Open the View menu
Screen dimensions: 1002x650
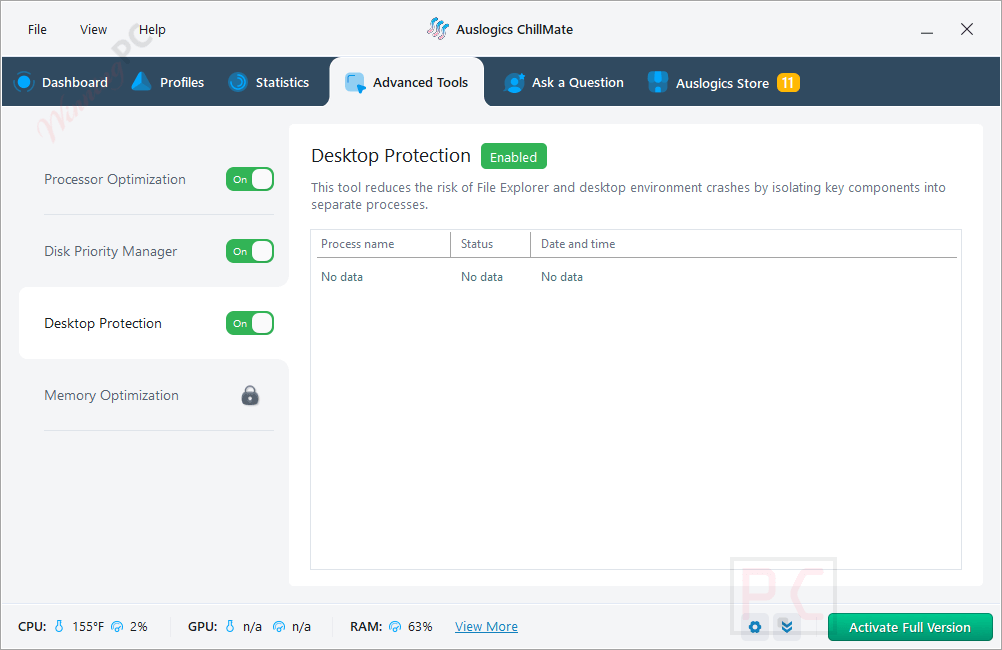click(x=93, y=29)
